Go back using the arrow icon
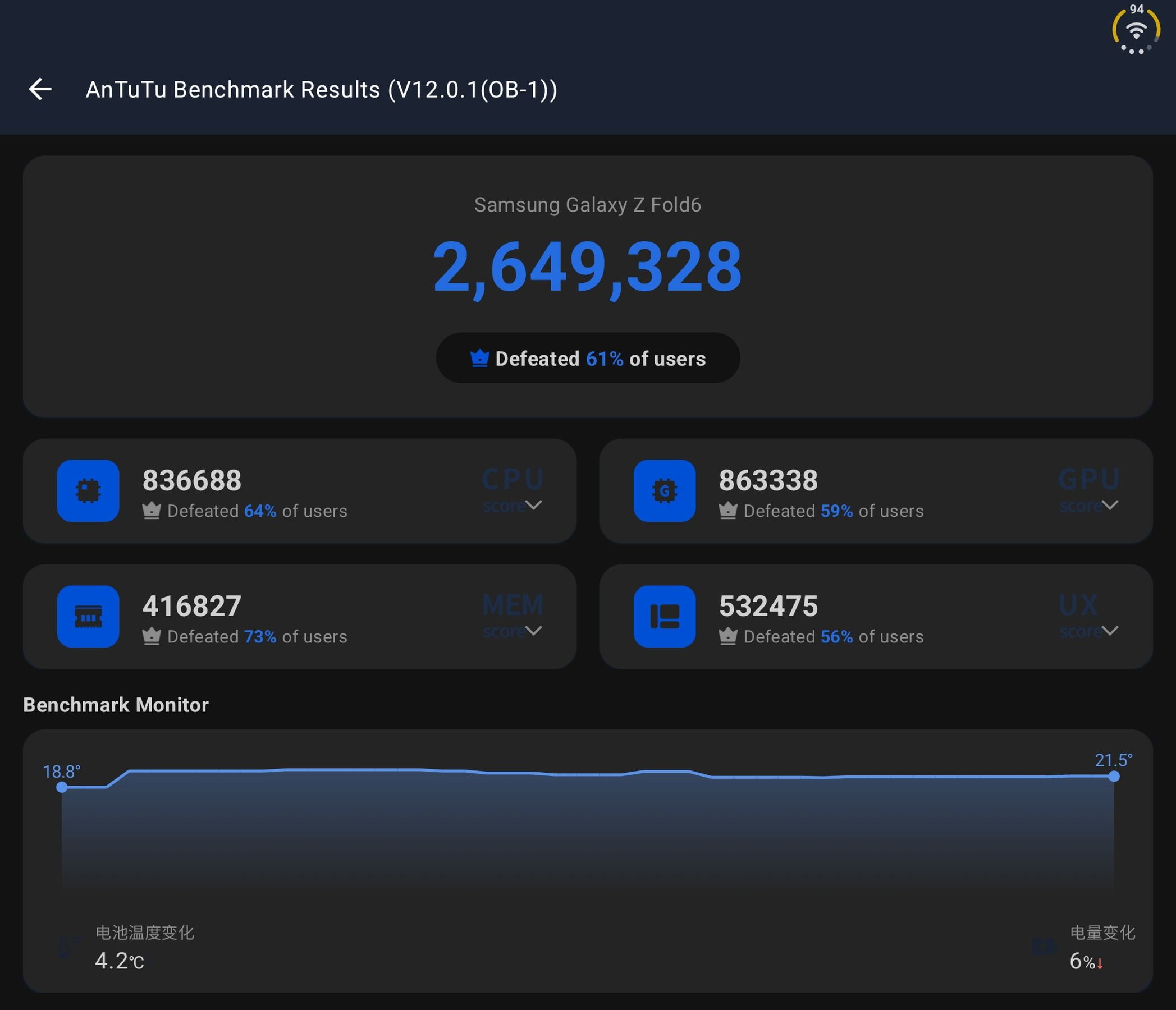 [x=40, y=89]
